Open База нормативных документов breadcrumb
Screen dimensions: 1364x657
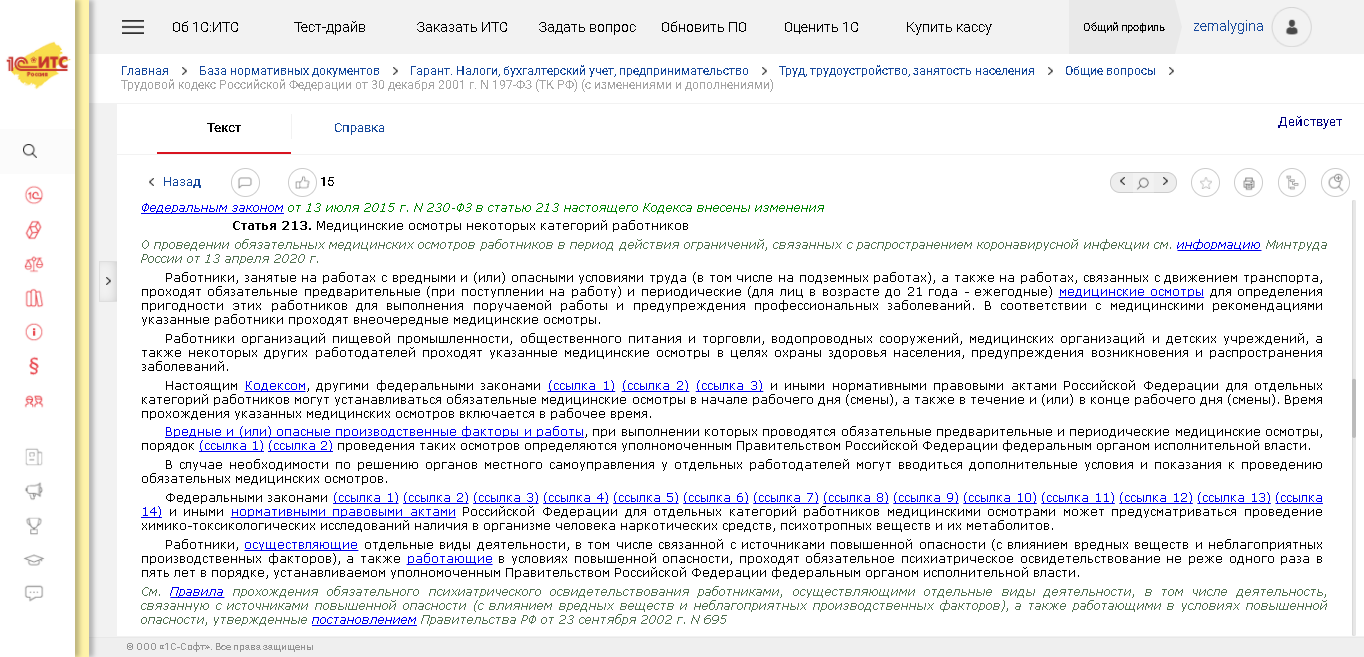click(x=289, y=71)
